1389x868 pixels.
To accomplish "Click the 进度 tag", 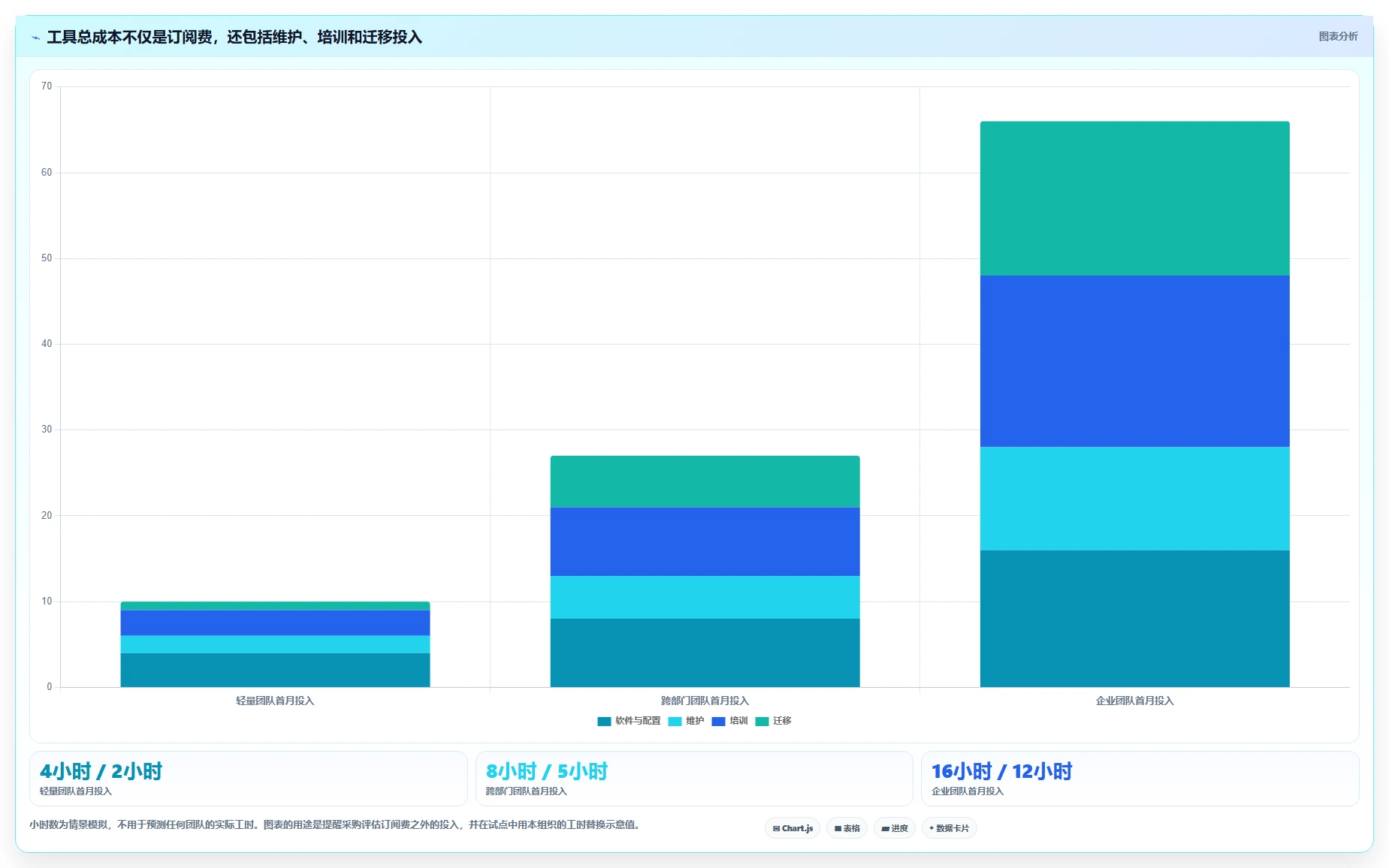I will click(x=895, y=828).
